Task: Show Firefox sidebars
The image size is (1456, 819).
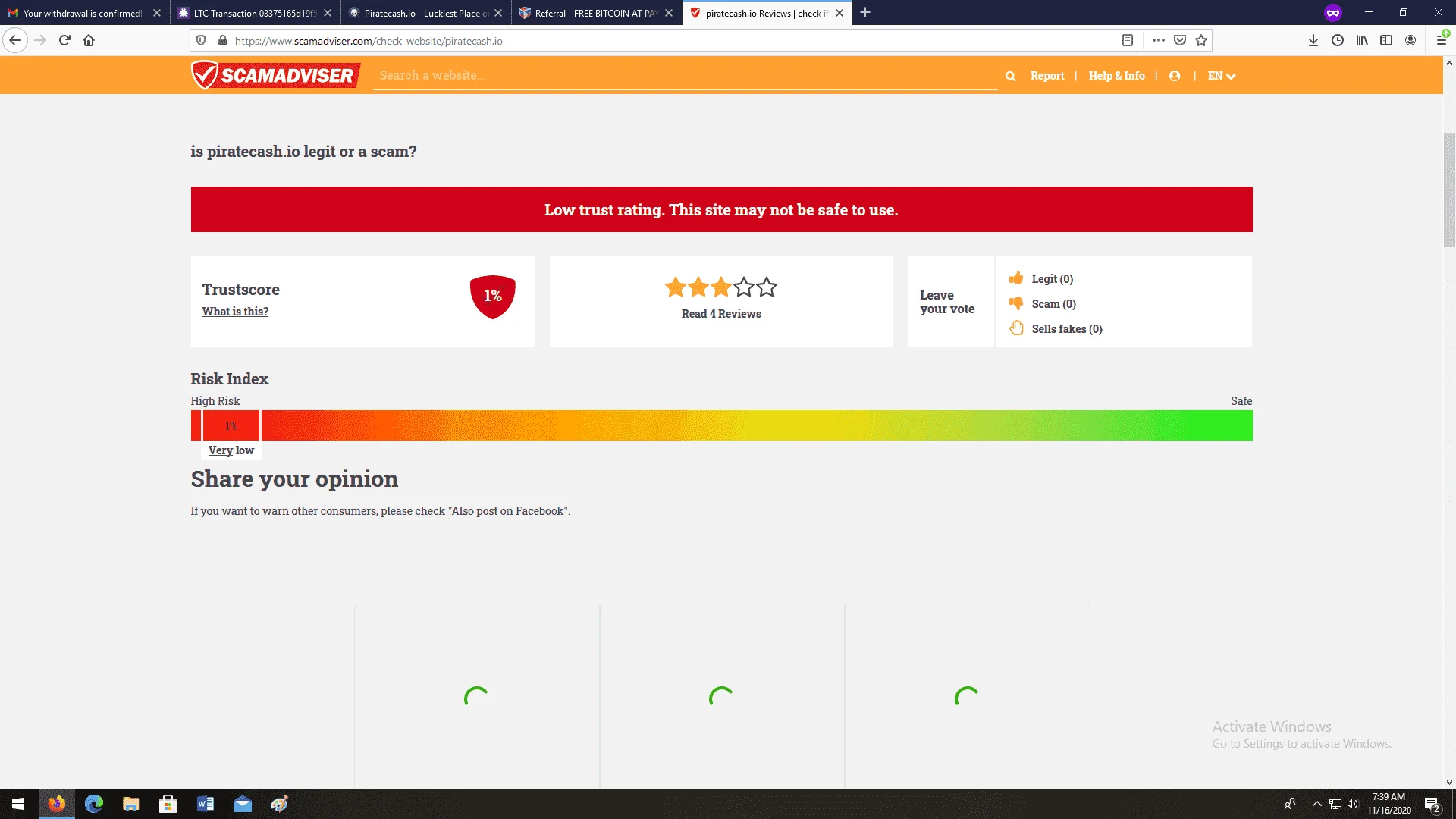Action: (x=1386, y=41)
